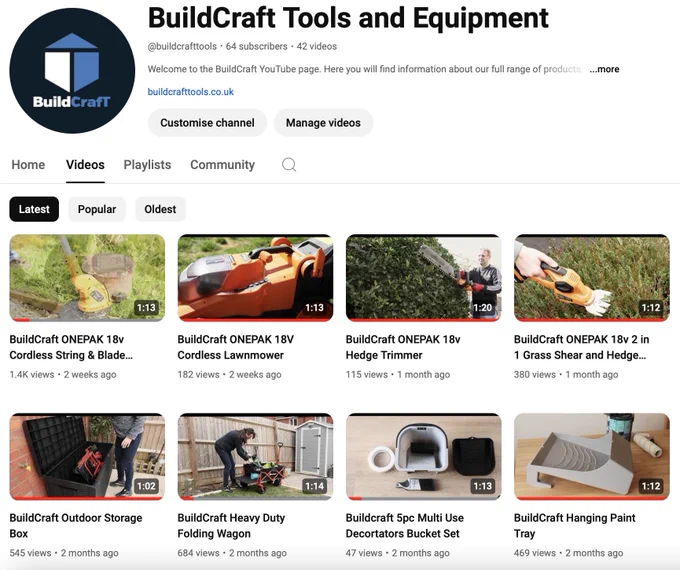Click title 'BuildCraft ONEPAK 18v Hedge Trimmer'
The image size is (680, 570).
(x=403, y=347)
